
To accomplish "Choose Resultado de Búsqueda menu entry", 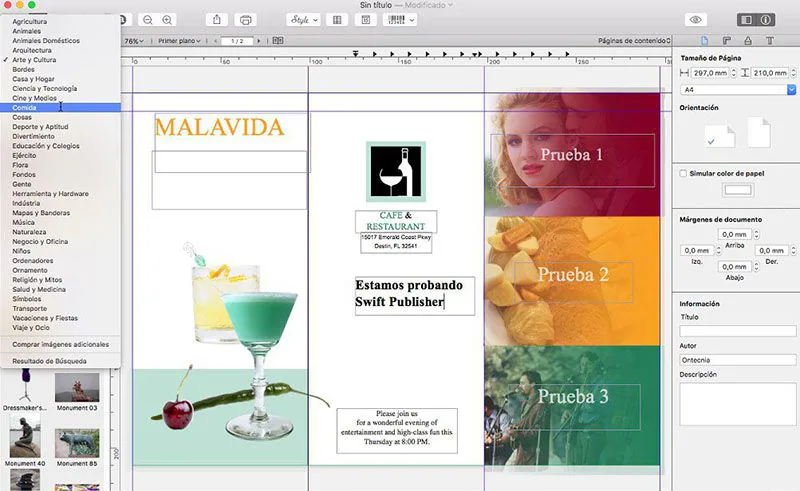I will [x=60, y=361].
